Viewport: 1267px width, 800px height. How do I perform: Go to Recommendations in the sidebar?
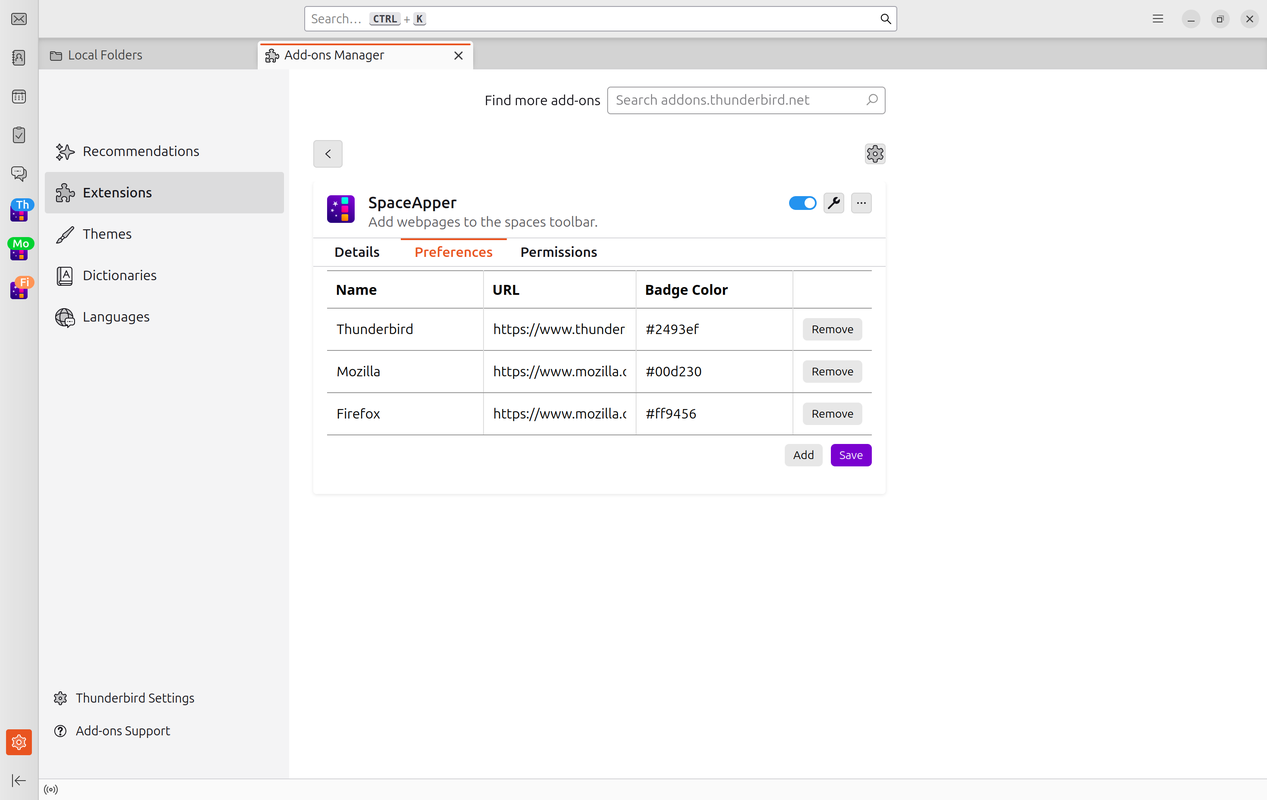pos(165,151)
